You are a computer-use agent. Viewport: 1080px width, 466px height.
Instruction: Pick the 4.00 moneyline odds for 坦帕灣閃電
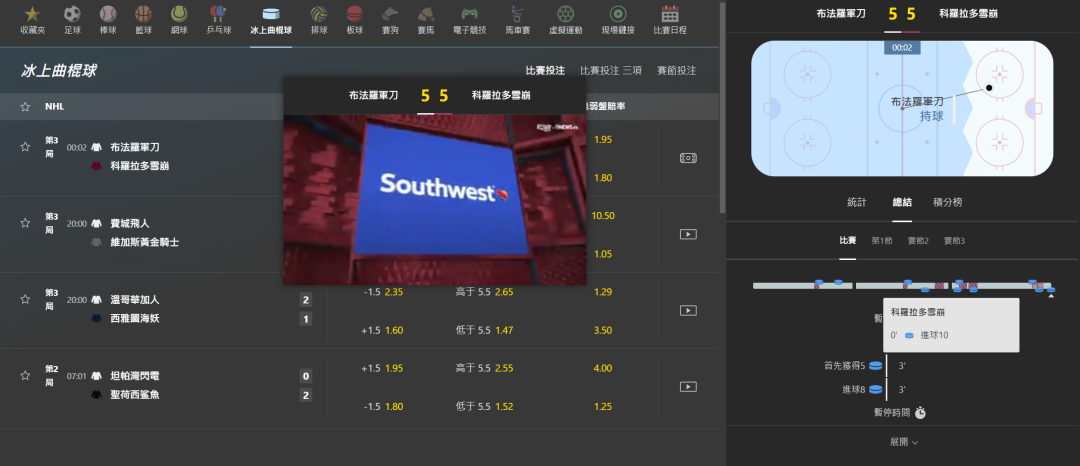pos(603,368)
